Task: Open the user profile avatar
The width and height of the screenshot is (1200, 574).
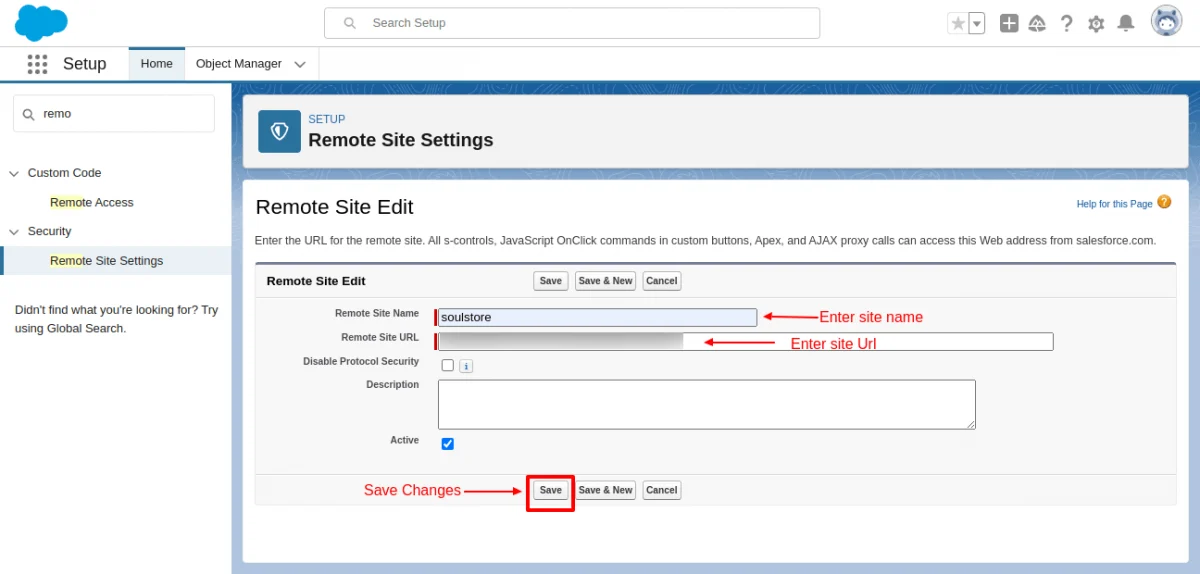Action: tap(1166, 21)
